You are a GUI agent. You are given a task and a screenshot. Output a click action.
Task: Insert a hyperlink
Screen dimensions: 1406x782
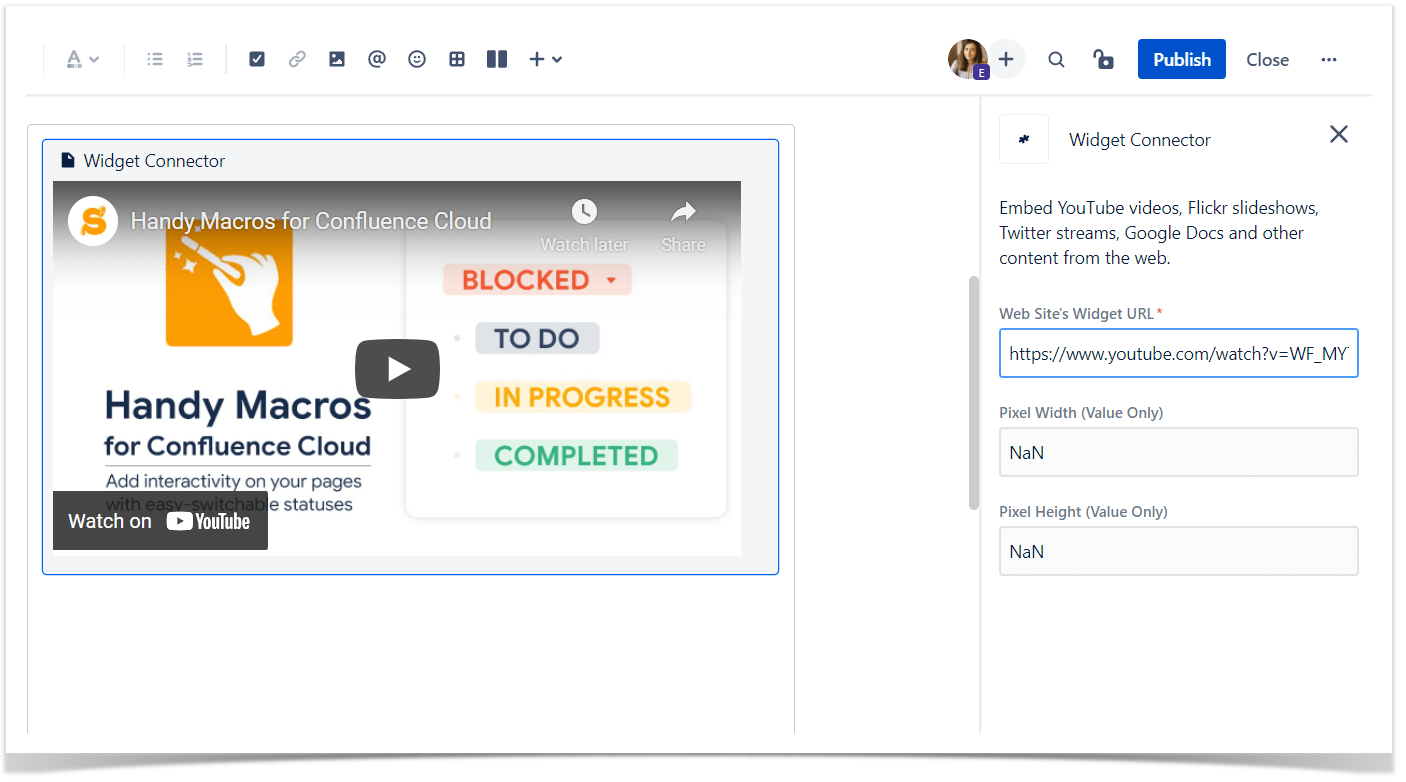(x=297, y=59)
